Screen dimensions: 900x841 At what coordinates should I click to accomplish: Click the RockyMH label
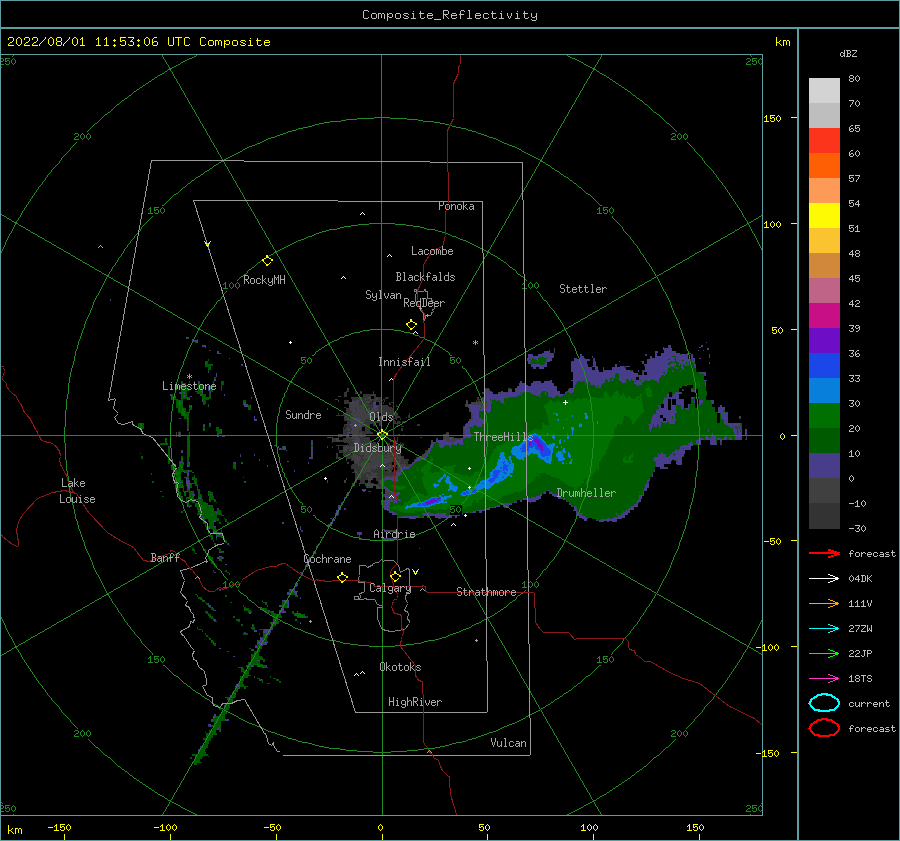click(264, 280)
